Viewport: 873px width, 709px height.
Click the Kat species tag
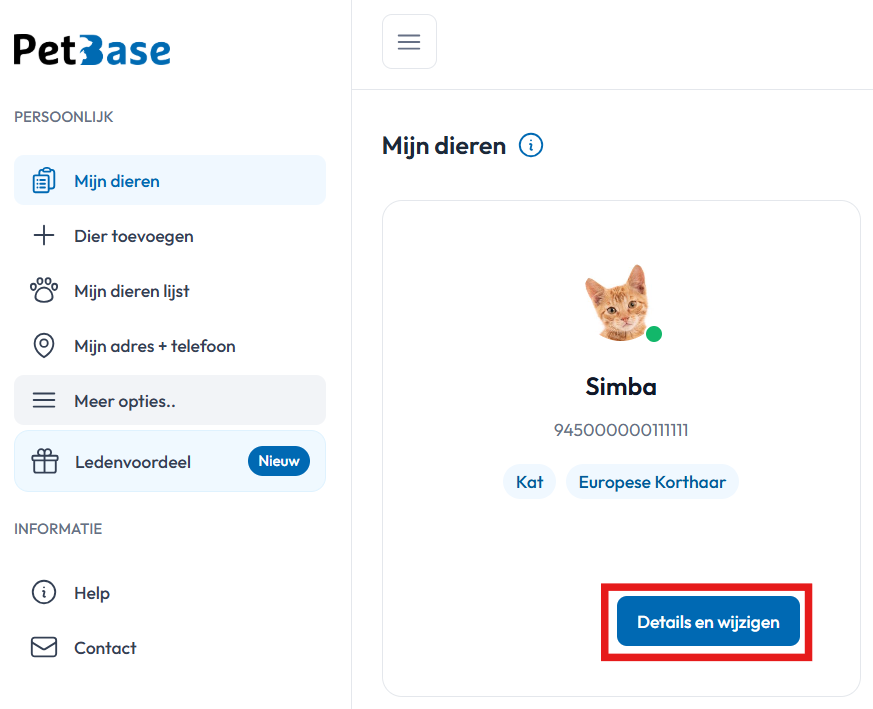point(529,482)
